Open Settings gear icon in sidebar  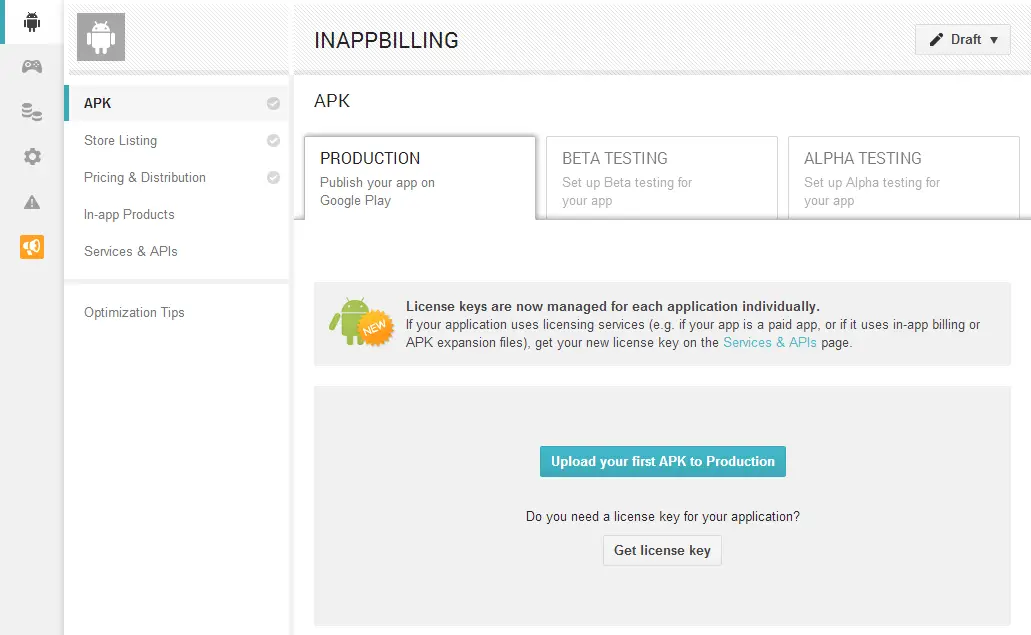(x=32, y=157)
